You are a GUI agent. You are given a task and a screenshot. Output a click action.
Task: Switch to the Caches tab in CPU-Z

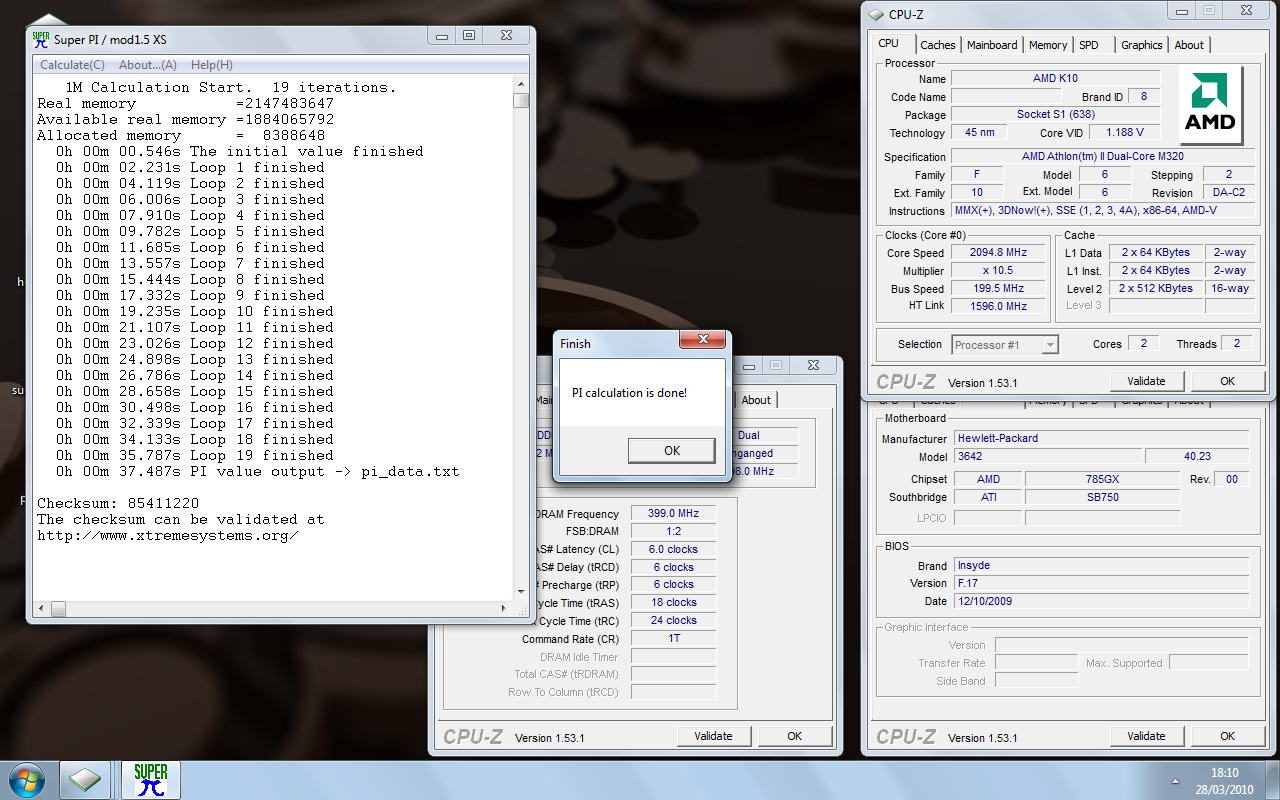938,45
